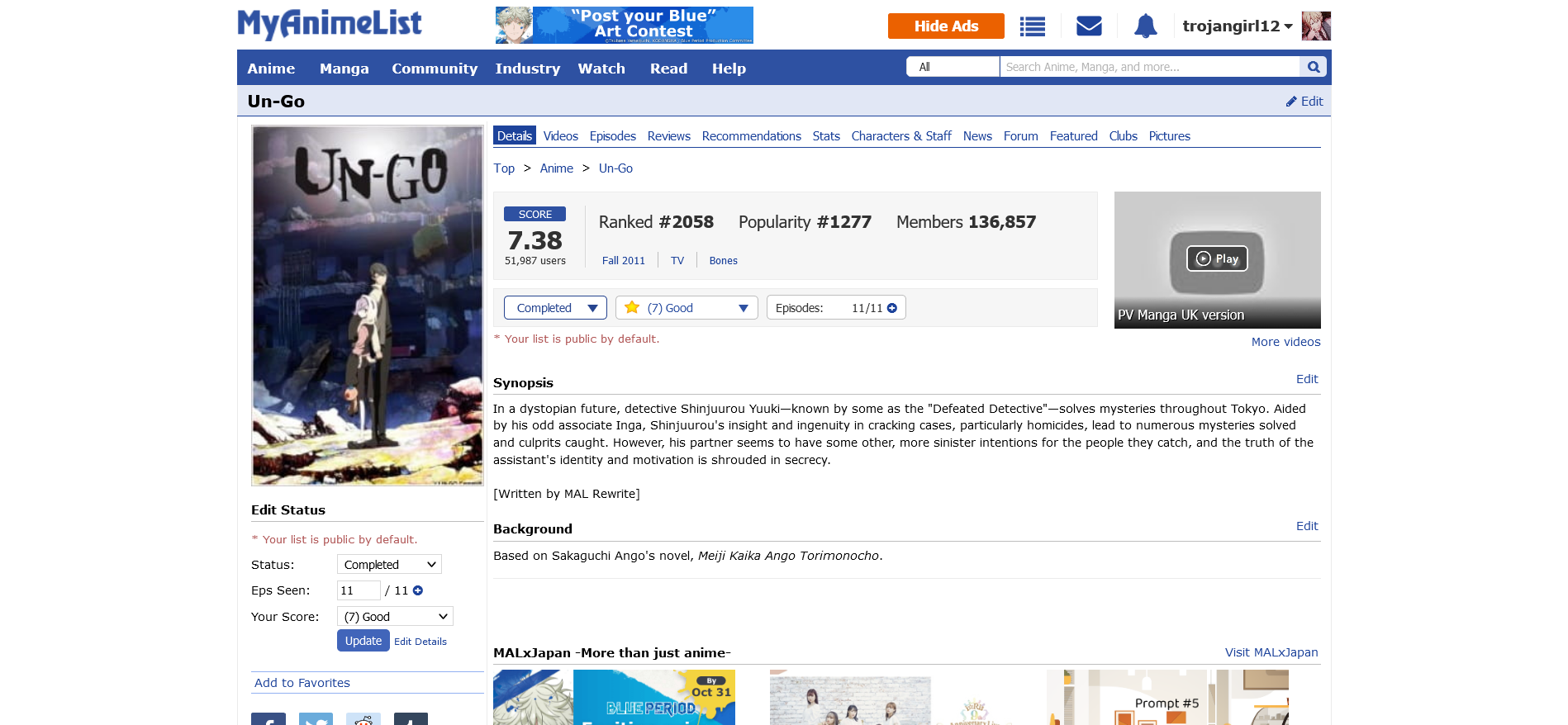Switch to the News tab
Image resolution: width=1568 pixels, height=725 pixels.
click(977, 136)
